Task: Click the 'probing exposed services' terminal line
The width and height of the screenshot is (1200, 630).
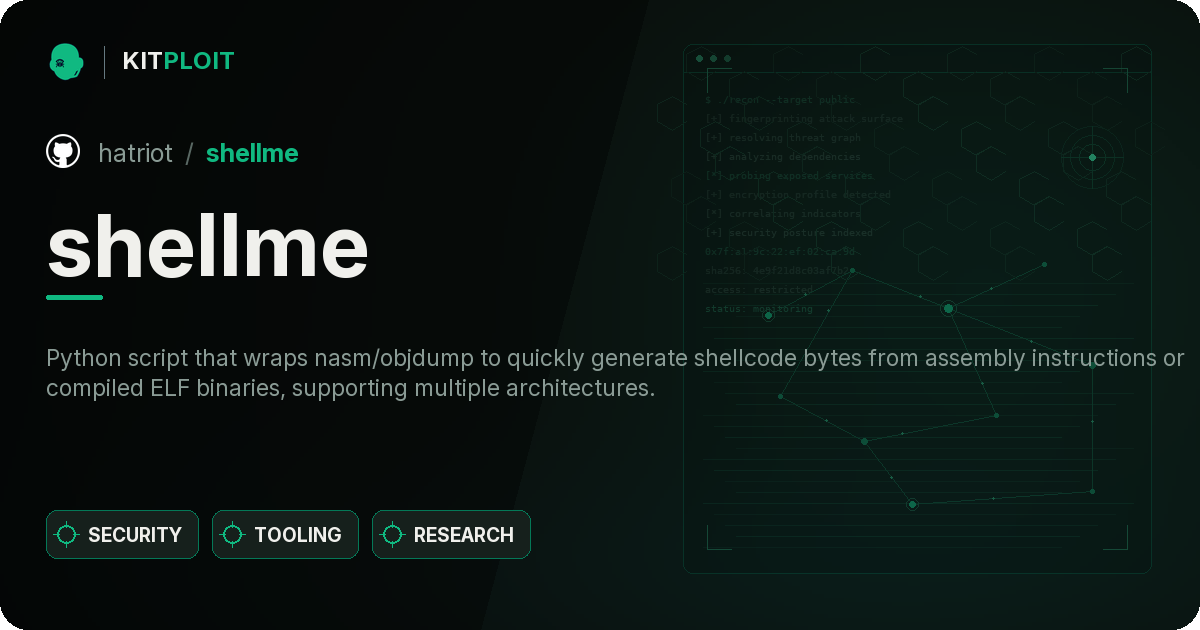Action: point(789,176)
